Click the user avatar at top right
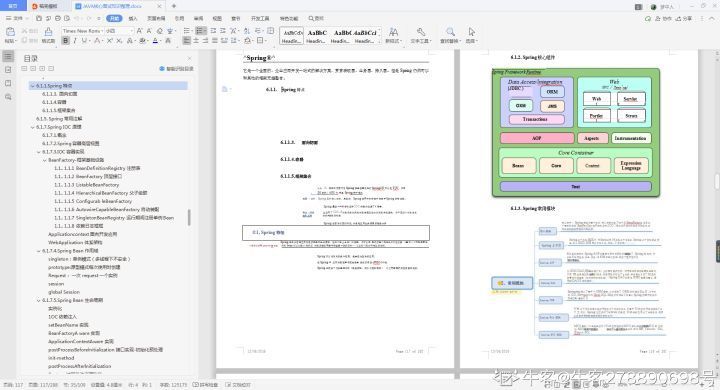Screen dimensions: 720x390 point(653,7)
